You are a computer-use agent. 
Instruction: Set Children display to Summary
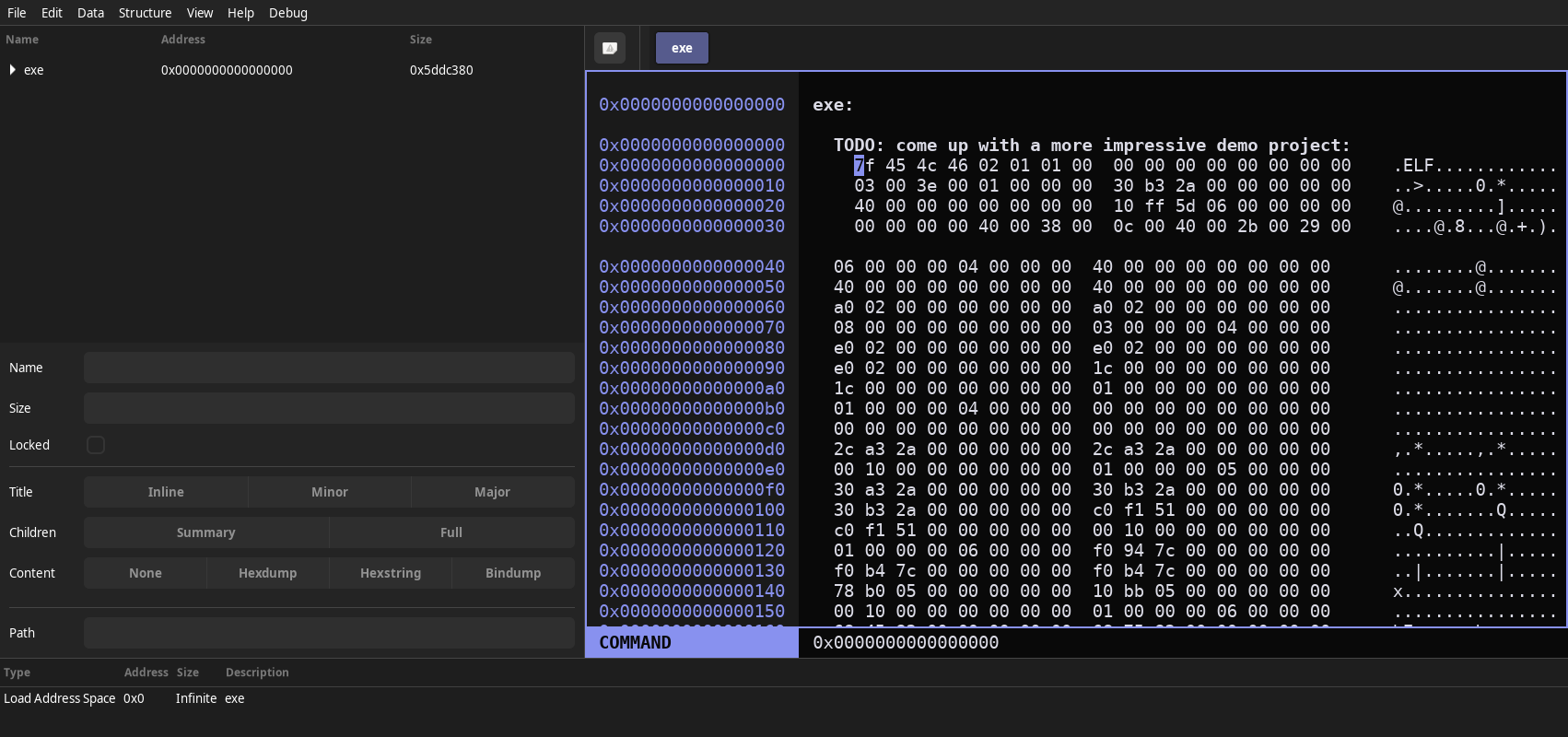(x=206, y=532)
